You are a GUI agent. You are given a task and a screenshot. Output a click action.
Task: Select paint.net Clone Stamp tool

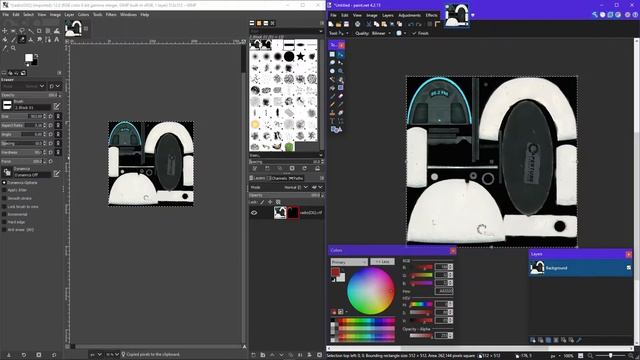coord(332,113)
